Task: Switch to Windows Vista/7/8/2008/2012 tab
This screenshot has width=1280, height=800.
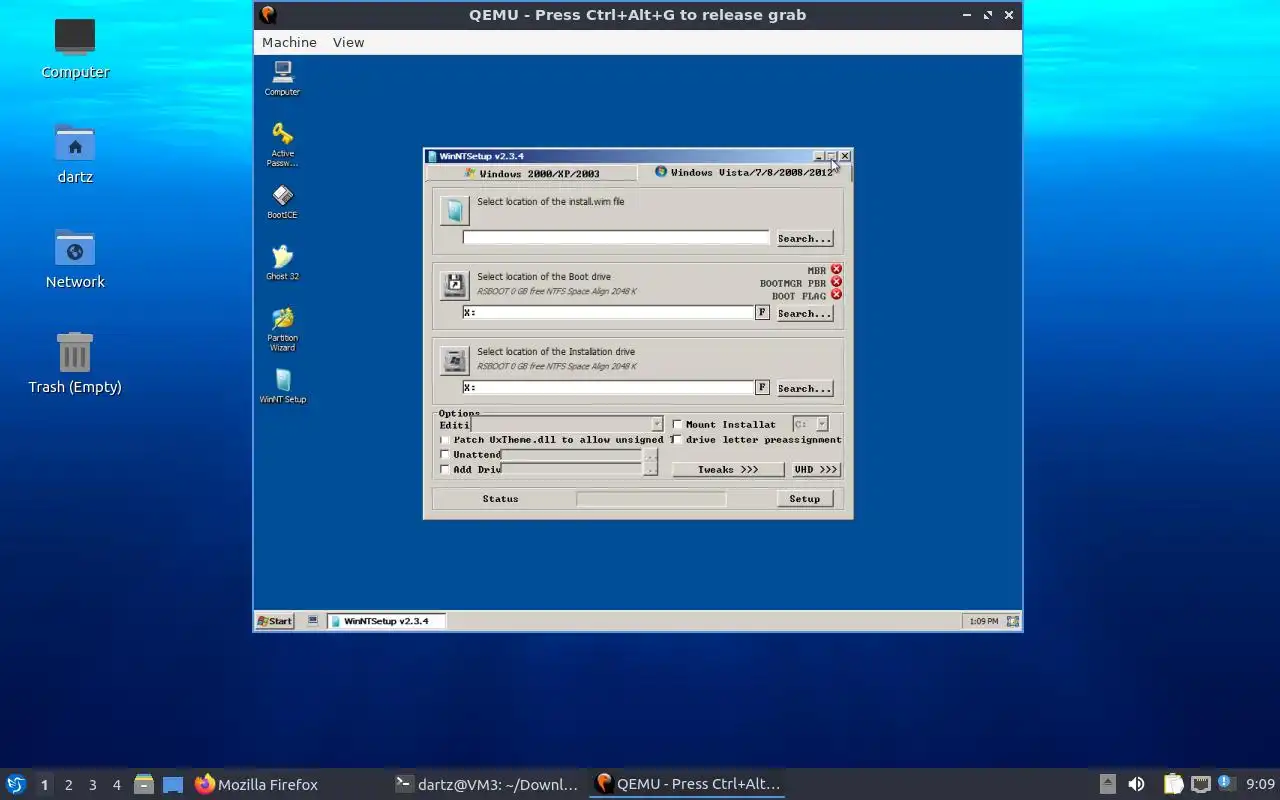Action: [x=744, y=172]
